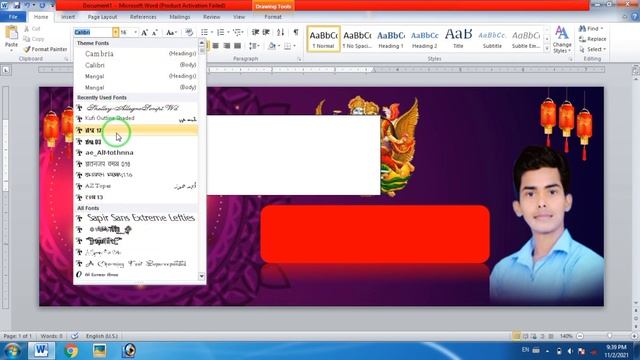Viewport: 640px width, 360px height.
Task: Apply the Heading 1 style
Action: [x=391, y=39]
